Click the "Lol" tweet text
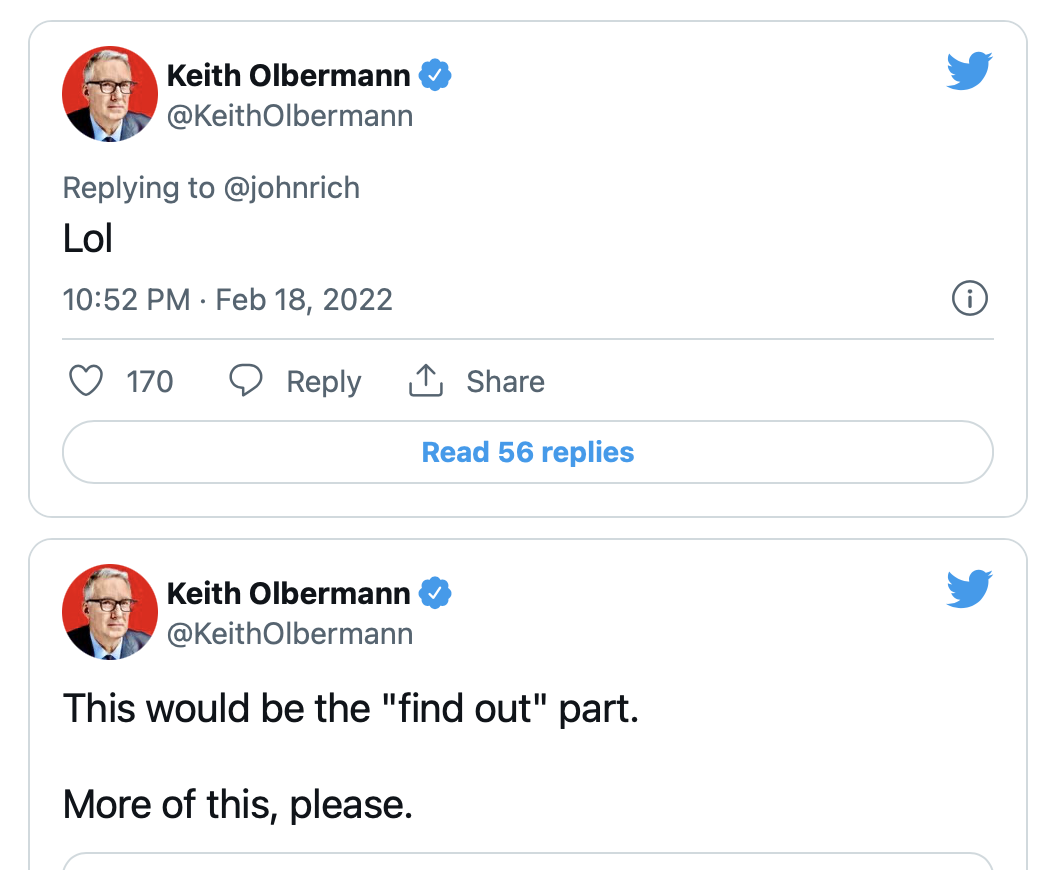Viewport: 1058px width, 870px height. click(88, 240)
